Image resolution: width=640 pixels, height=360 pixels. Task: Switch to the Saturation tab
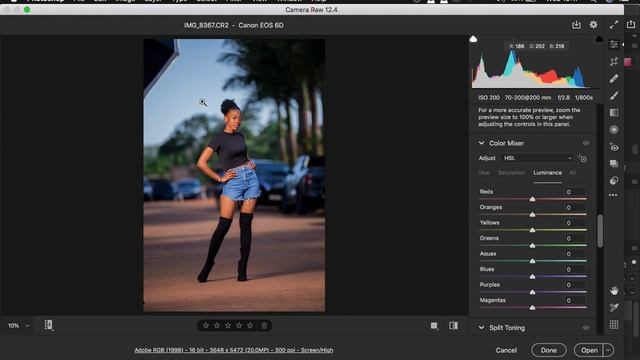coord(511,173)
